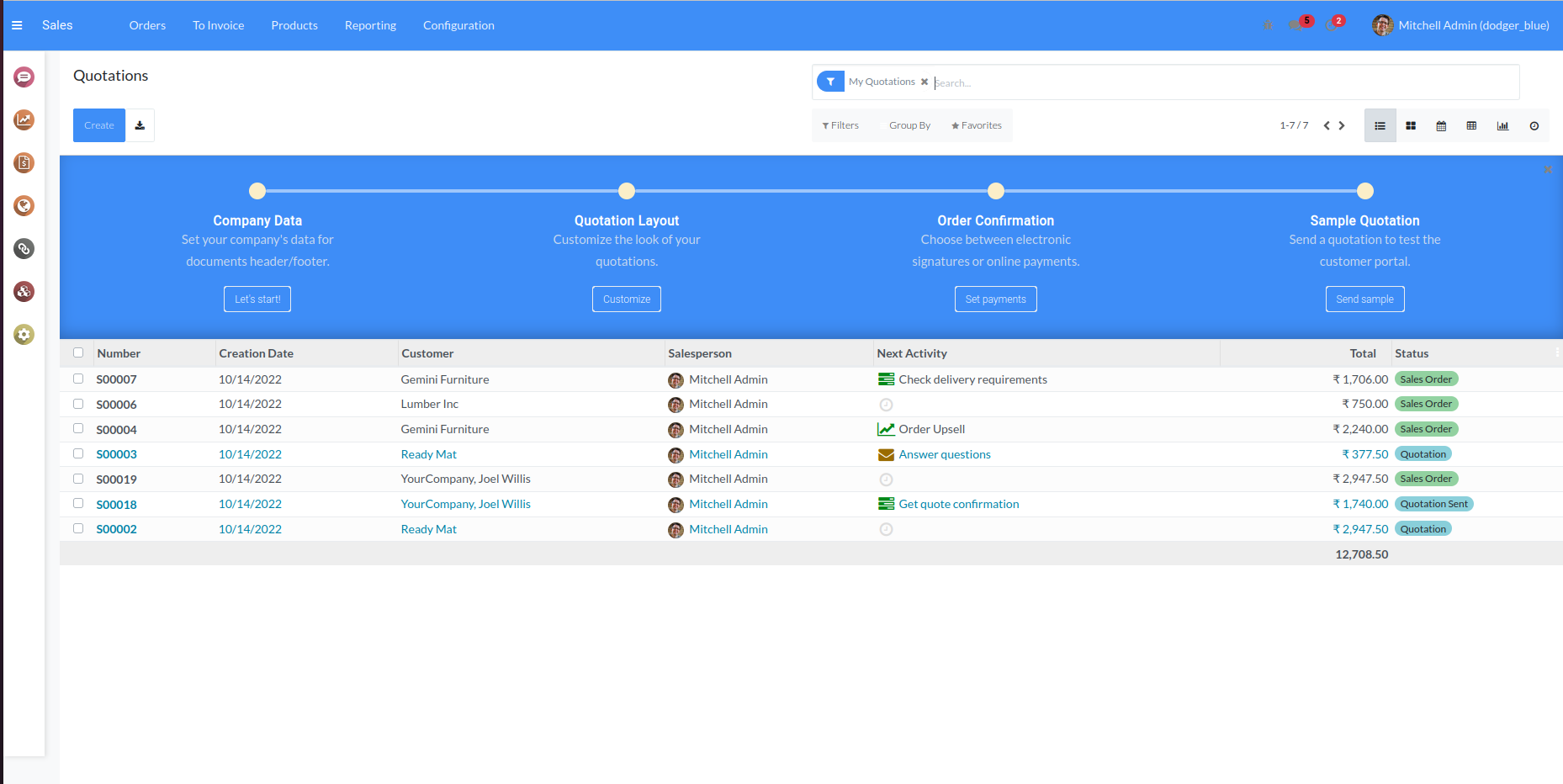Switch to Graph view
Viewport: 1563px width, 784px height.
pyautogui.click(x=1502, y=126)
